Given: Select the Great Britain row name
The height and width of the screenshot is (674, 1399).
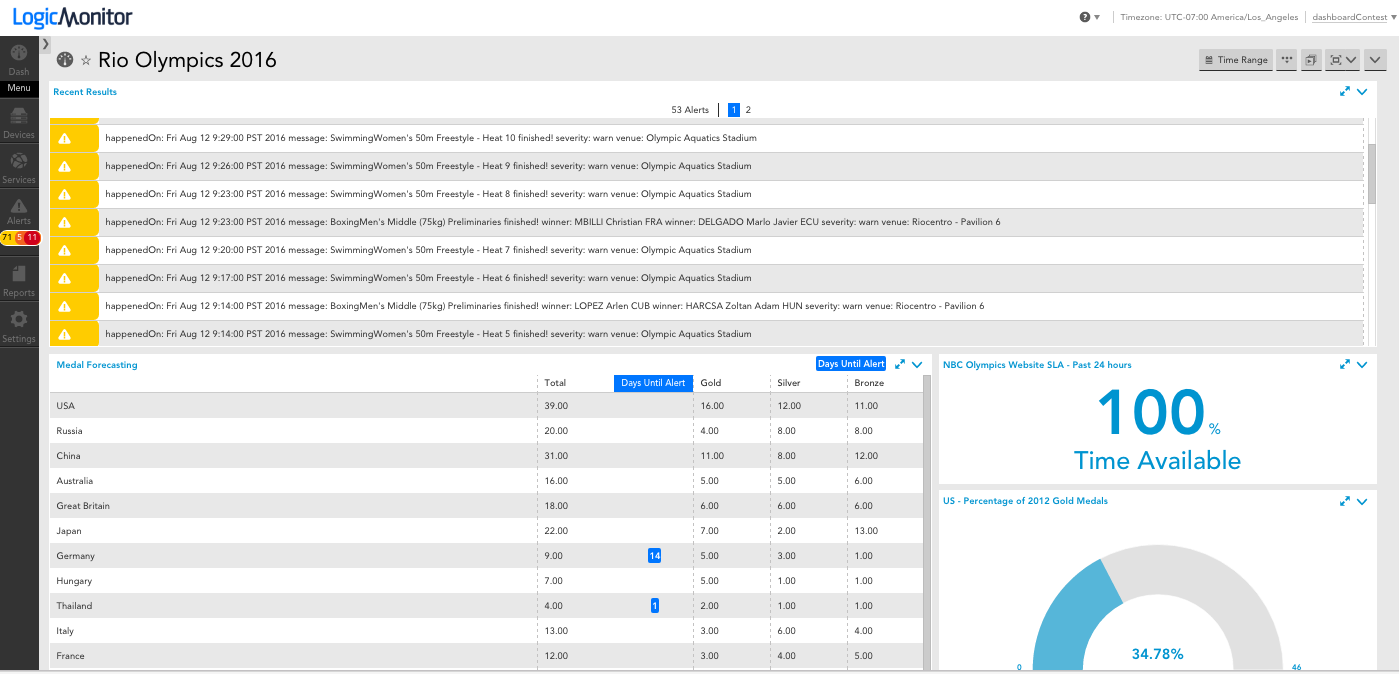Looking at the screenshot, I should pos(84,506).
